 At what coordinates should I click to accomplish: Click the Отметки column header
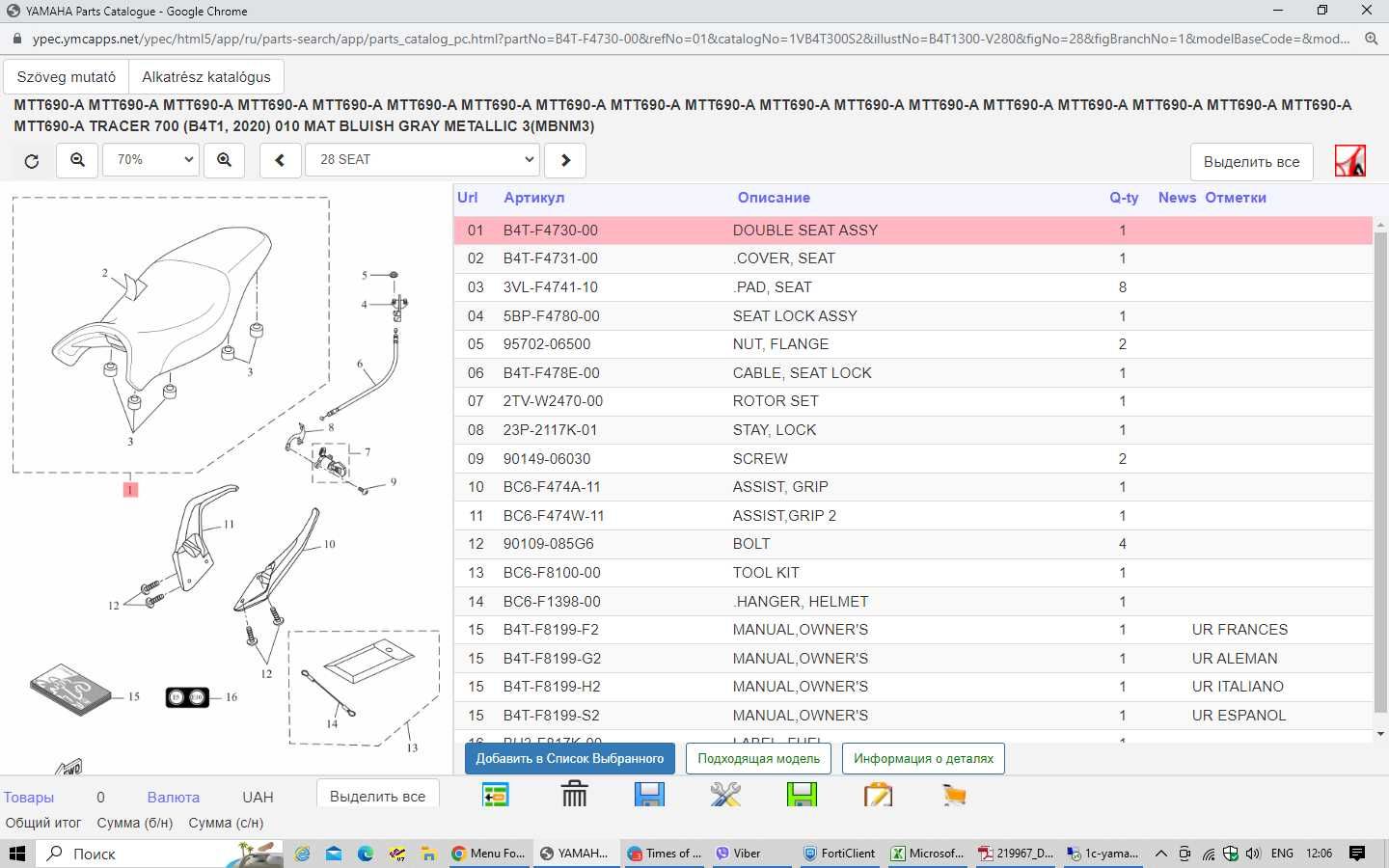click(x=1236, y=198)
